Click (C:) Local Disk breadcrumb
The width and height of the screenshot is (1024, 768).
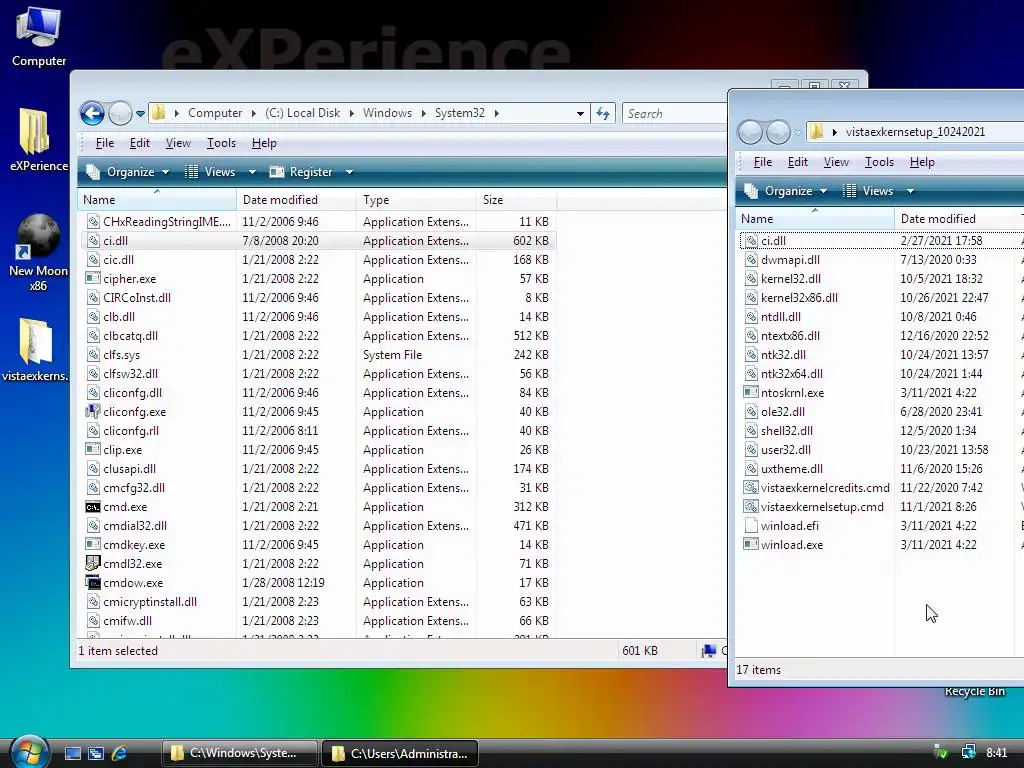(302, 113)
